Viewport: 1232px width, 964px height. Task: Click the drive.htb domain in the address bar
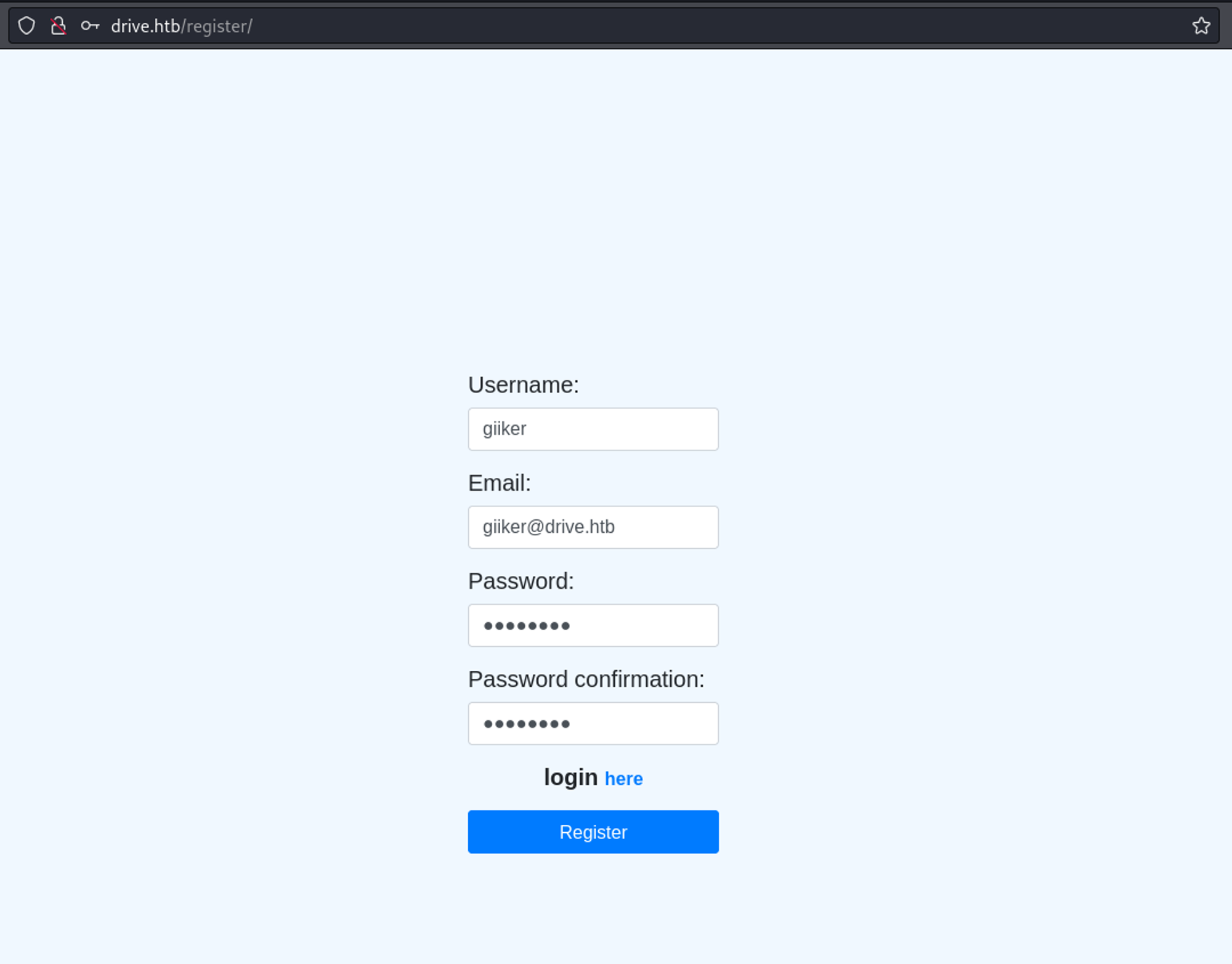click(145, 26)
